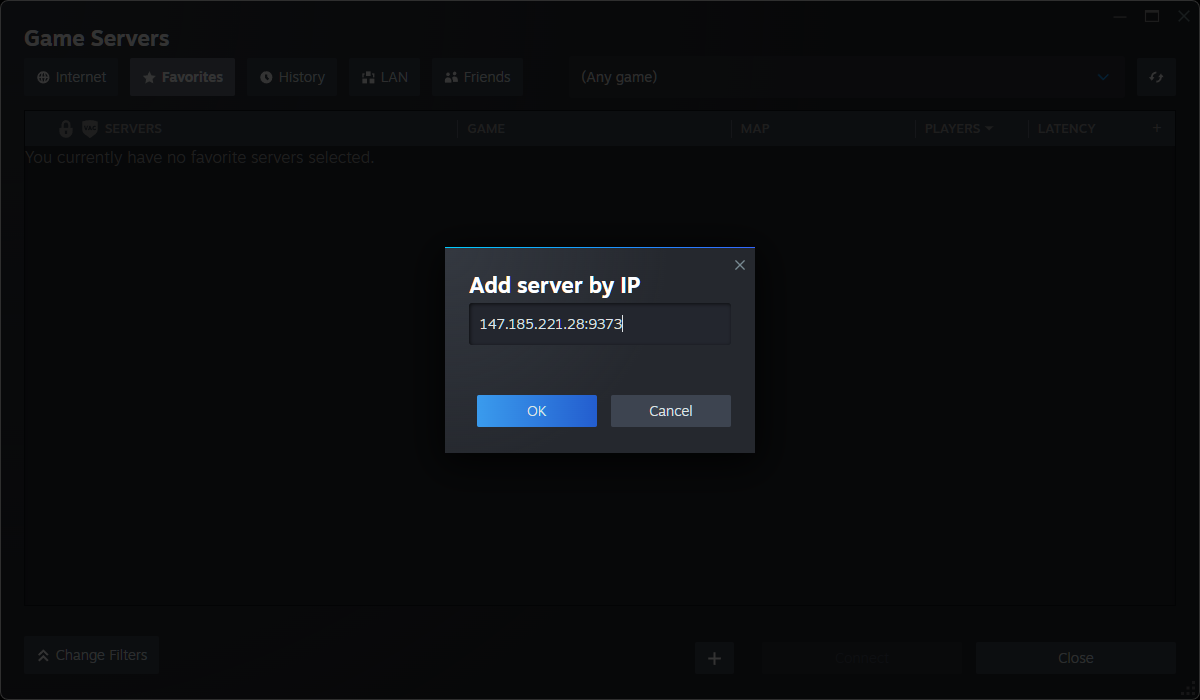The image size is (1200, 700).
Task: Click the network icon on the LAN tab
Action: (x=366, y=76)
